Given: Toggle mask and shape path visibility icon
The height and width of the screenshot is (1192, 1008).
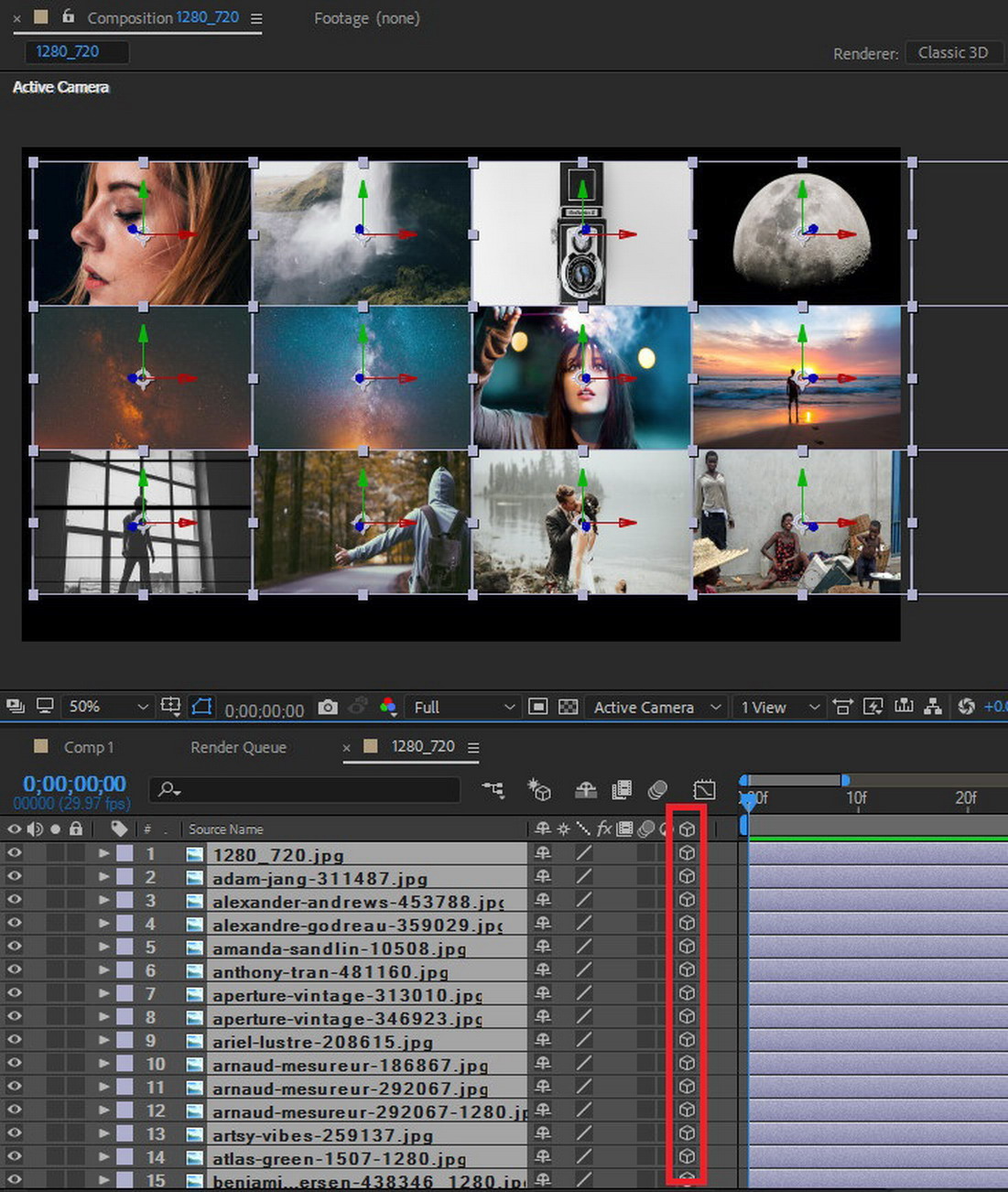Looking at the screenshot, I should coord(201,707).
